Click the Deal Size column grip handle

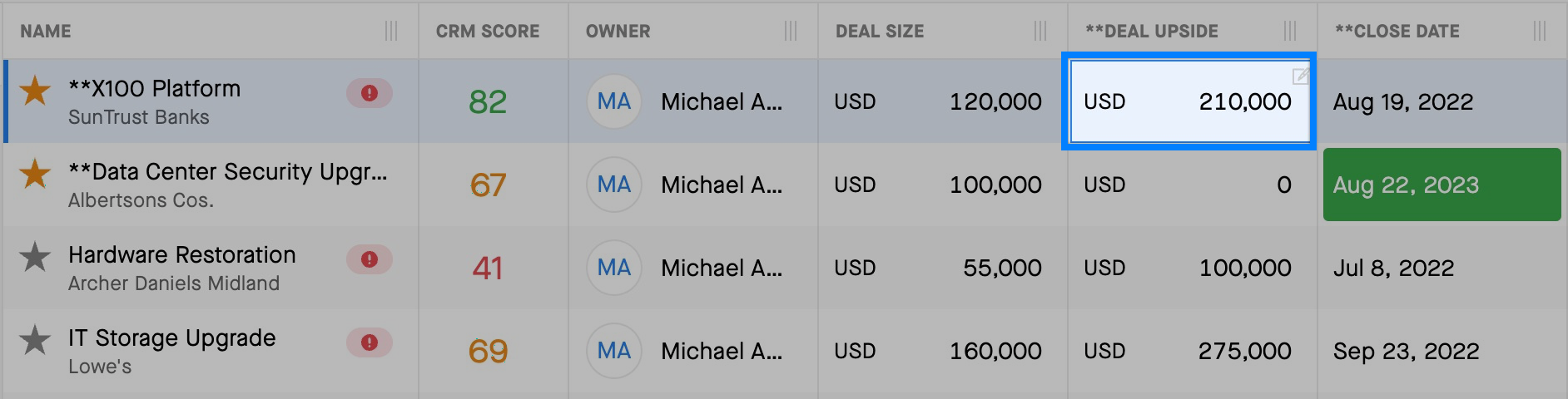(1040, 31)
